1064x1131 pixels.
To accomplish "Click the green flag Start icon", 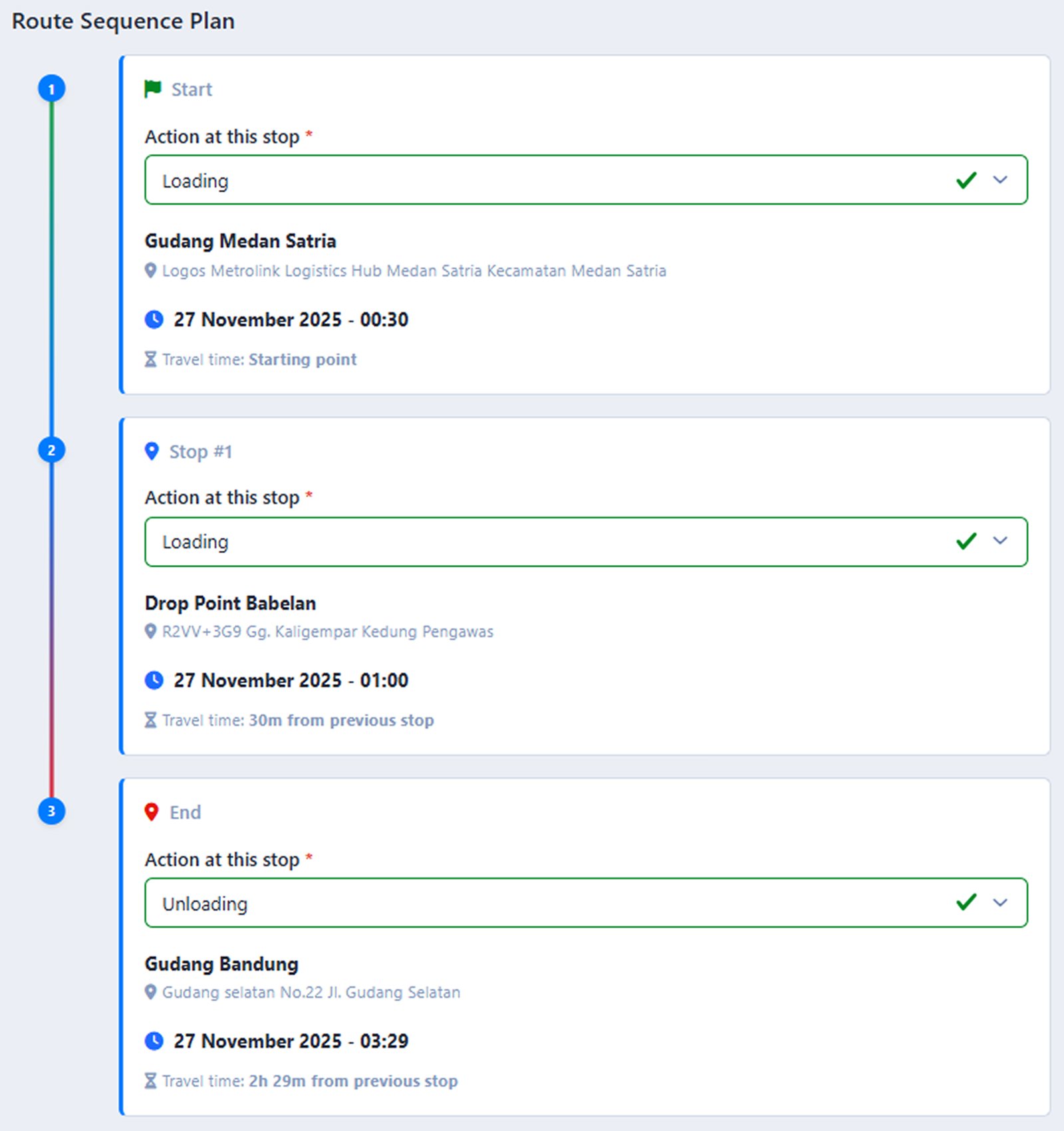I will (x=153, y=88).
